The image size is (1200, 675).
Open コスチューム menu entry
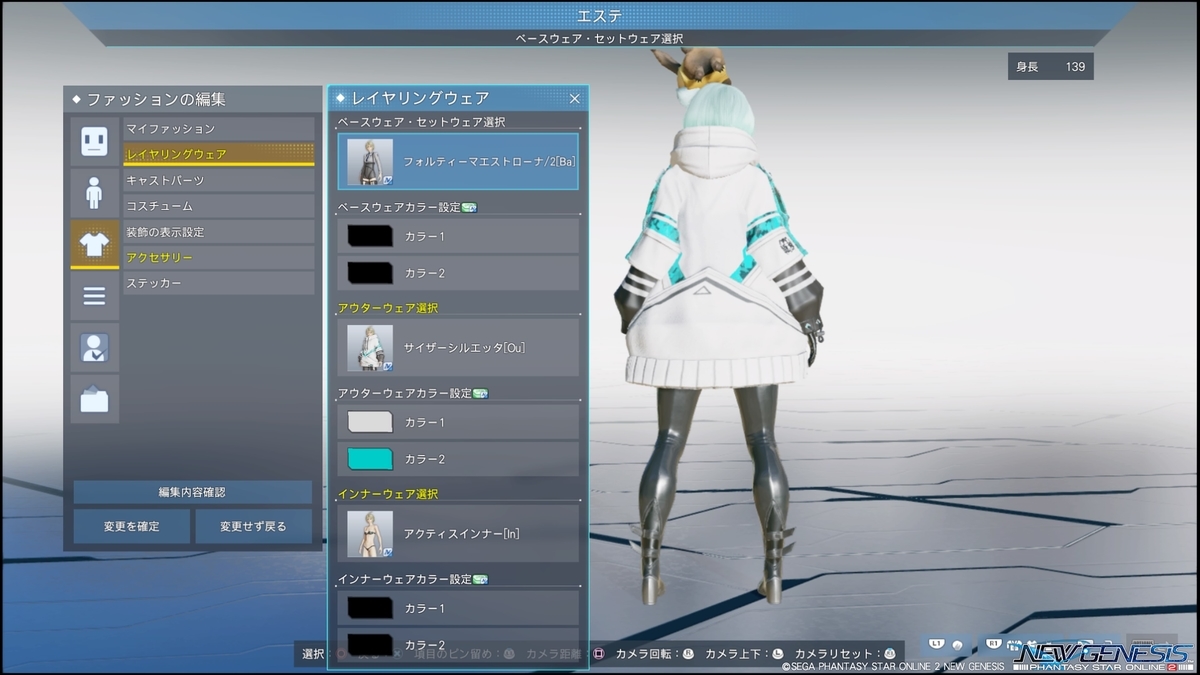click(x=219, y=206)
